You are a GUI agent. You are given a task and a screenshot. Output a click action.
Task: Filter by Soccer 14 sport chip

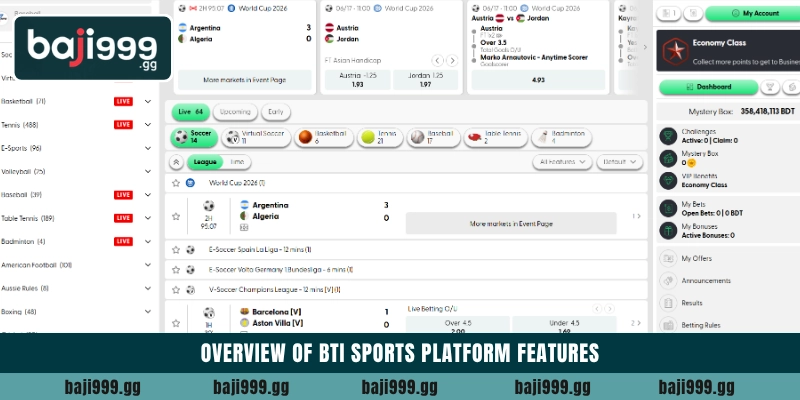tap(194, 137)
